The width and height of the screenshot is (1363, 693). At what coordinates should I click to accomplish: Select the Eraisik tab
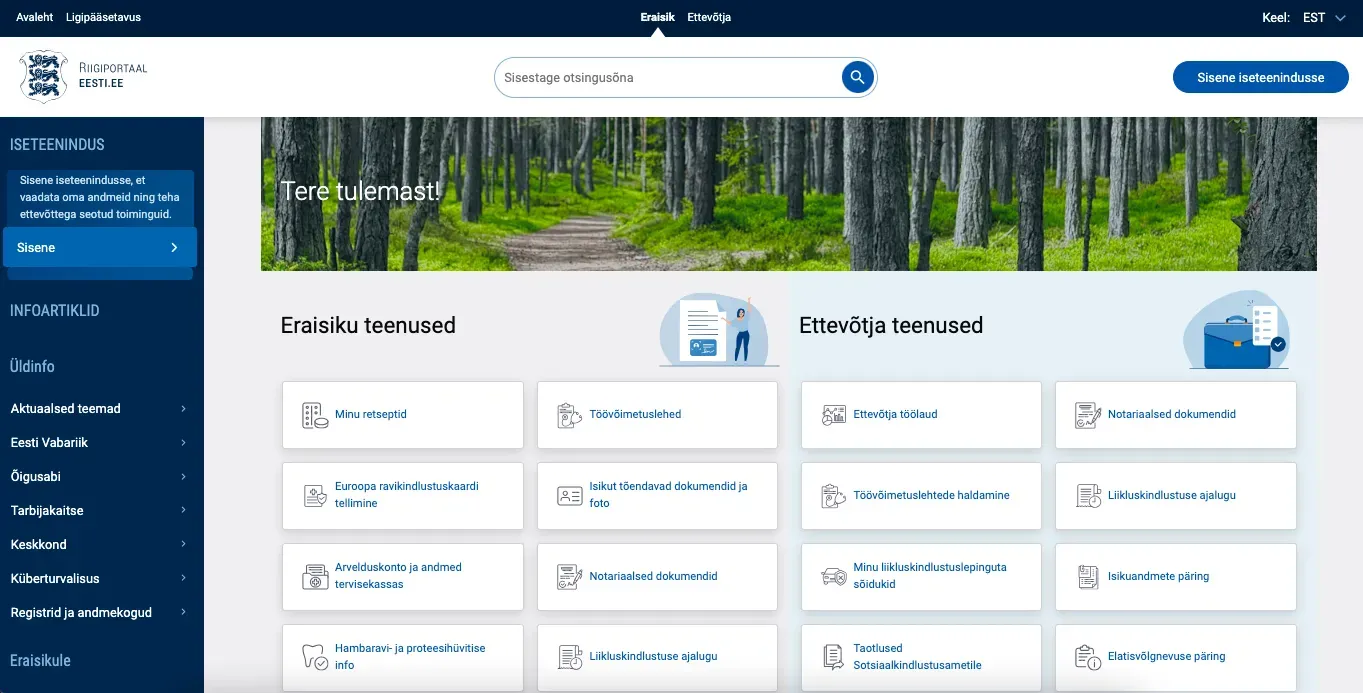pyautogui.click(x=657, y=17)
